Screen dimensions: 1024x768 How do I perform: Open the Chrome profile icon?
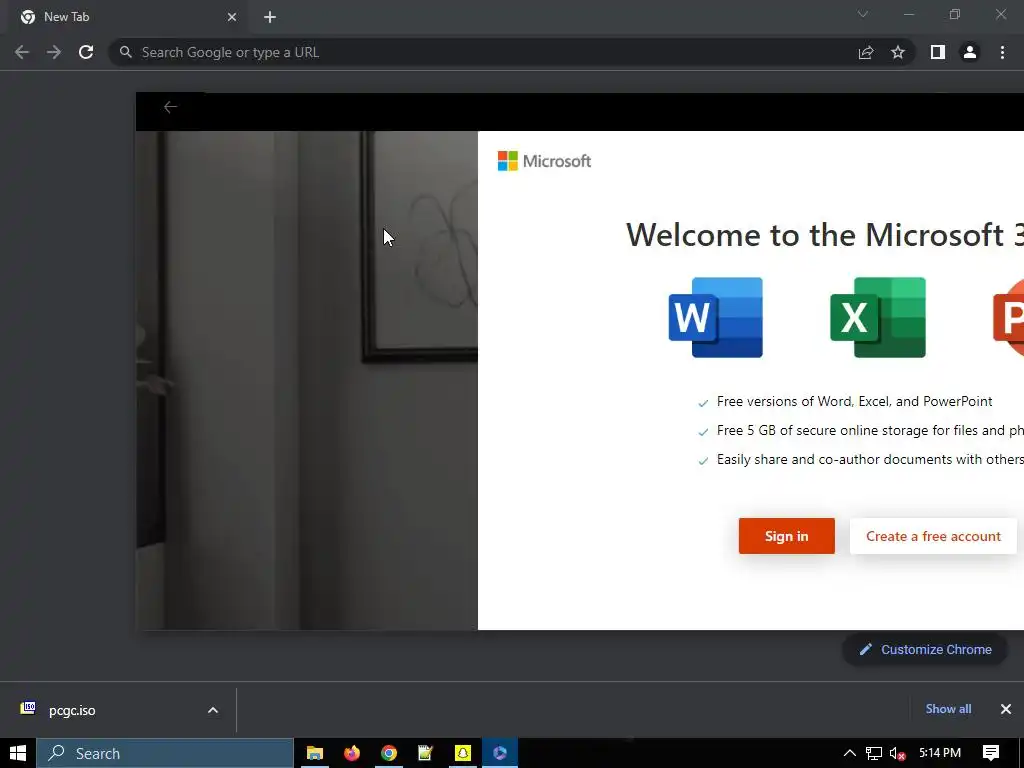tap(970, 52)
